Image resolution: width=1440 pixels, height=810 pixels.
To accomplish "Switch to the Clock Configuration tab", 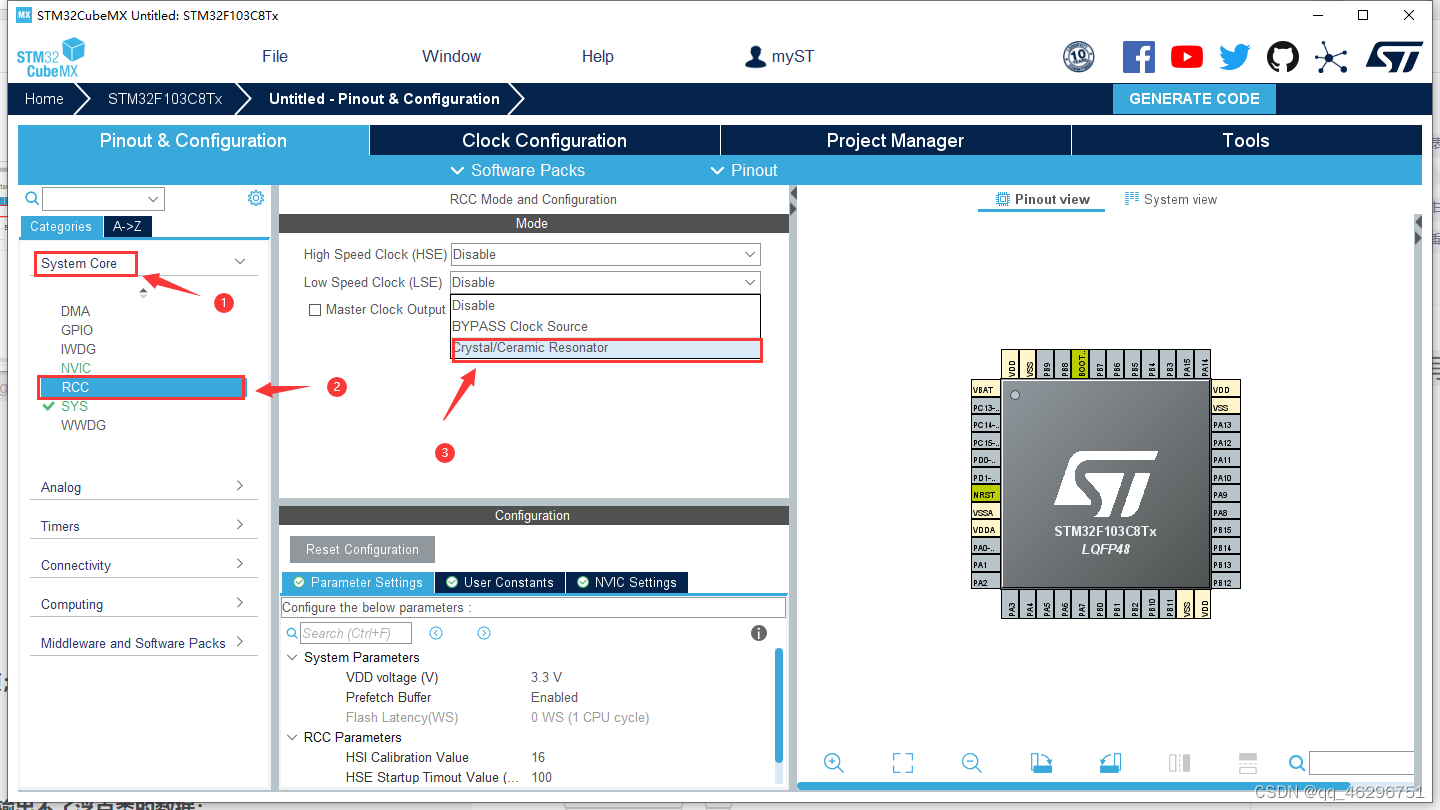I will pyautogui.click(x=545, y=140).
